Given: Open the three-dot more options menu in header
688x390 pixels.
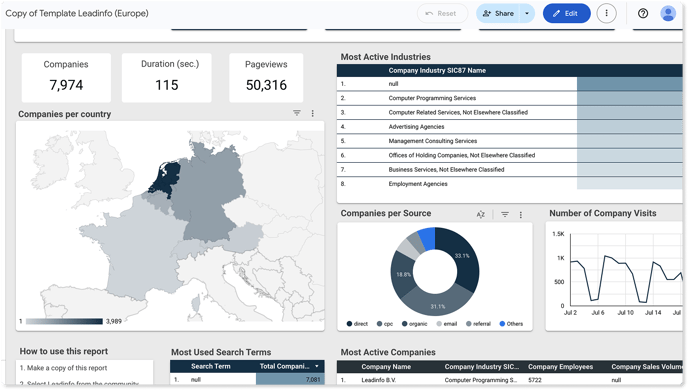Looking at the screenshot, I should pyautogui.click(x=606, y=14).
